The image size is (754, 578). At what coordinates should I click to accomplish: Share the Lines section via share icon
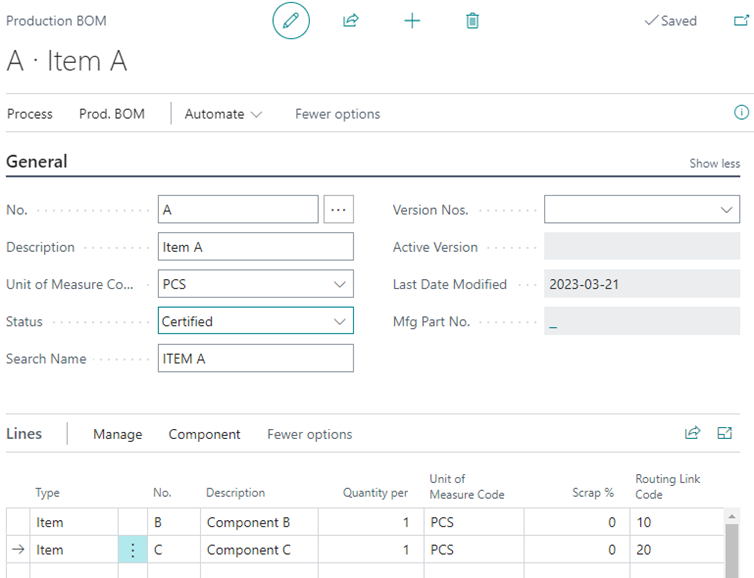click(692, 433)
